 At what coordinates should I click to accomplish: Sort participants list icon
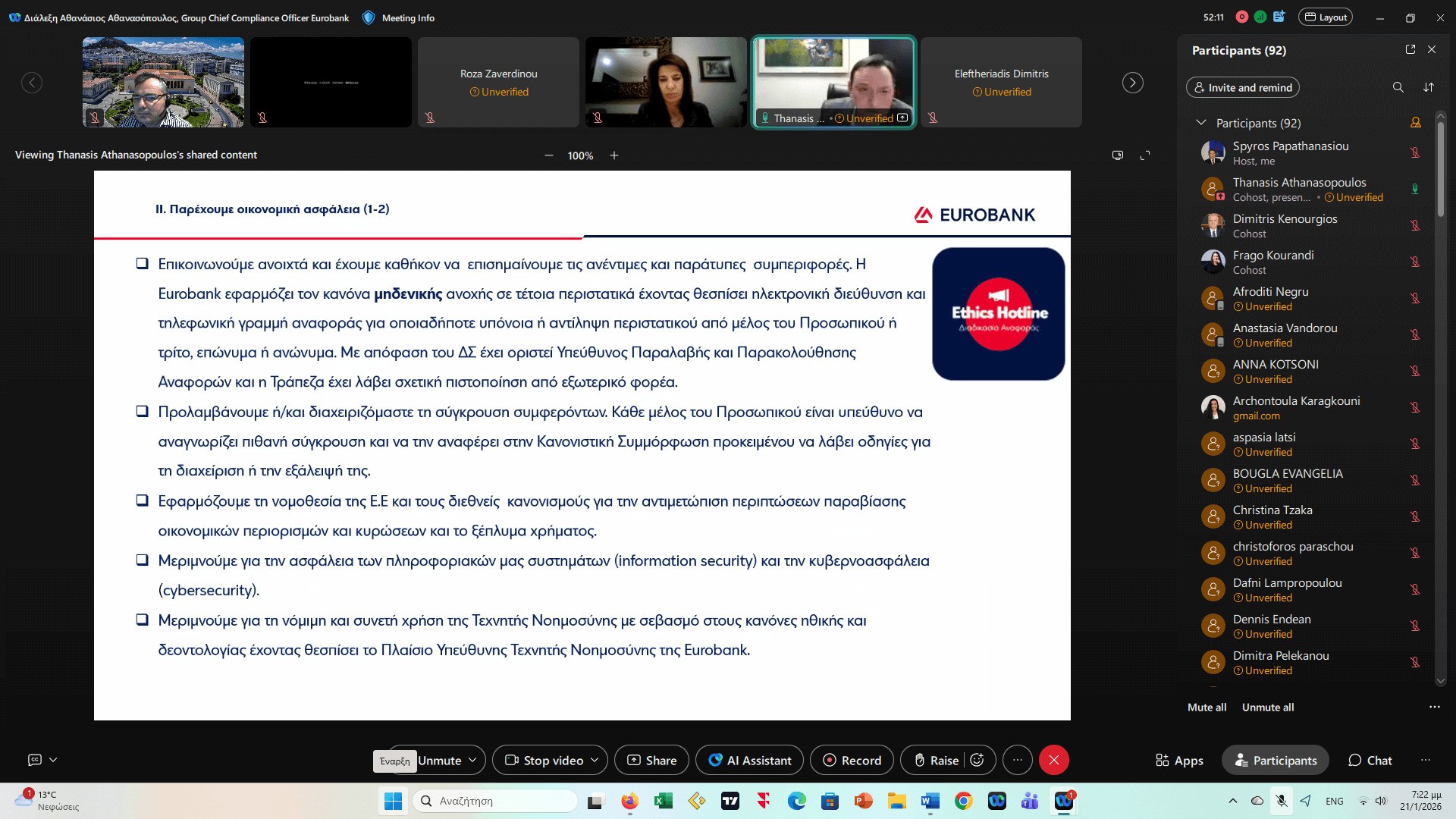(1429, 87)
